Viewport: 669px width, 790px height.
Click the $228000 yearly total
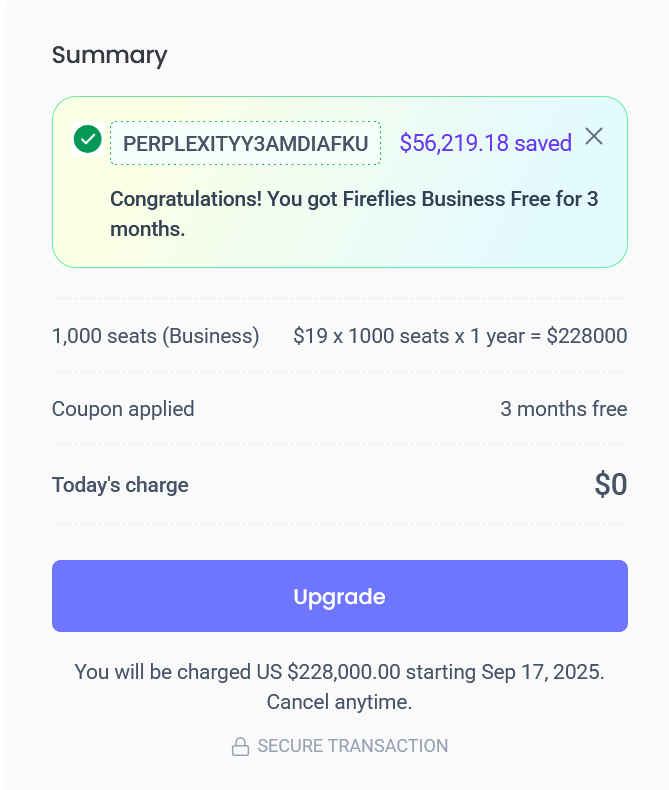586,336
